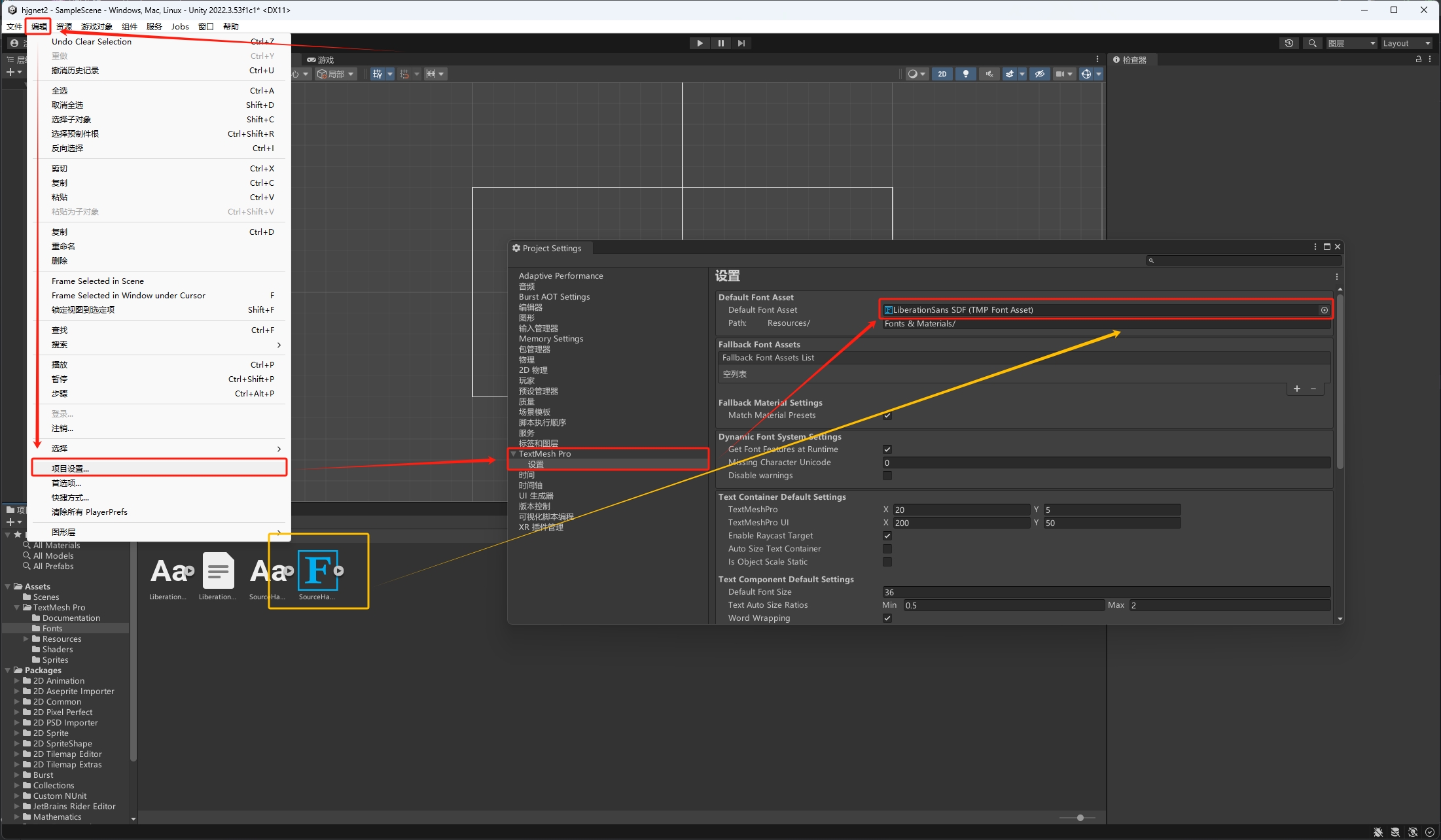The height and width of the screenshot is (840, 1441).
Task: Click the Pause button in the toolbar
Action: point(720,43)
